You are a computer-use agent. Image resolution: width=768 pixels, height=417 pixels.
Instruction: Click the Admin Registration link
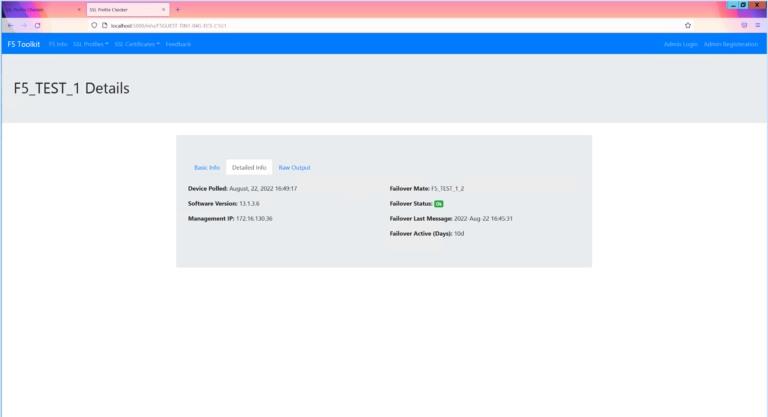point(731,44)
